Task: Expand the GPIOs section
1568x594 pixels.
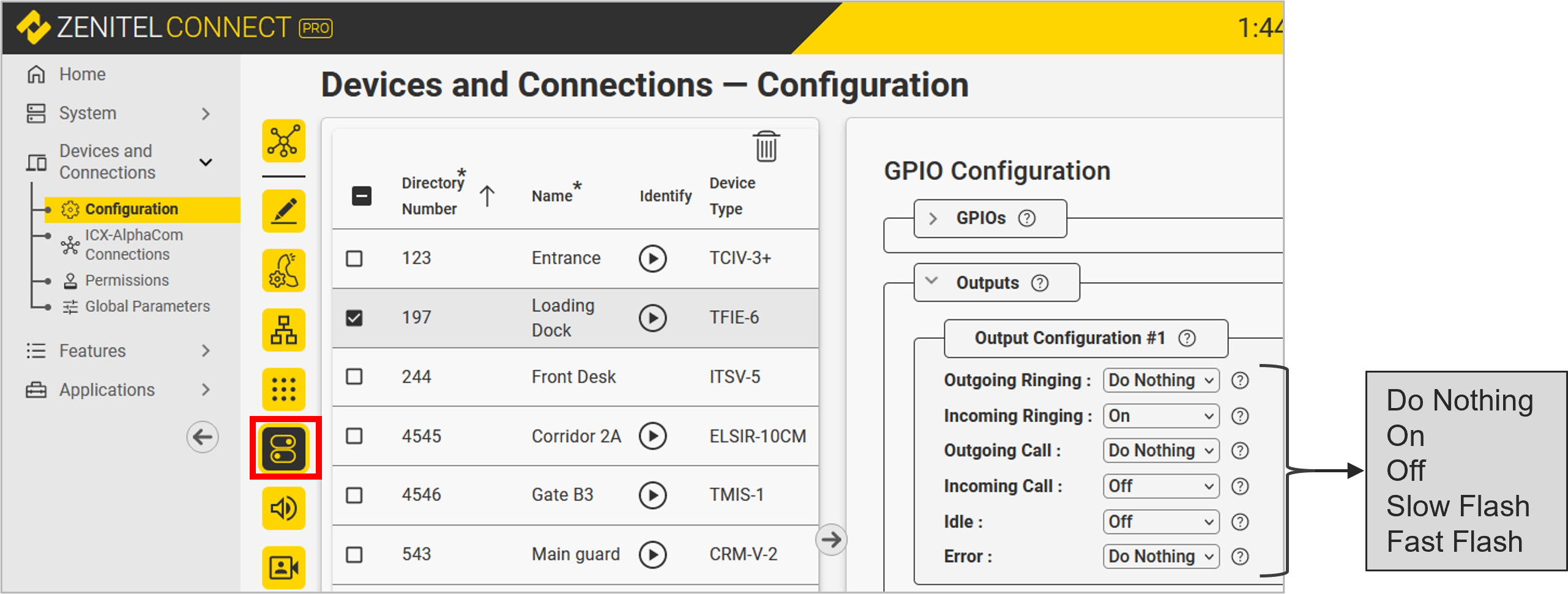Action: pyautogui.click(x=933, y=218)
